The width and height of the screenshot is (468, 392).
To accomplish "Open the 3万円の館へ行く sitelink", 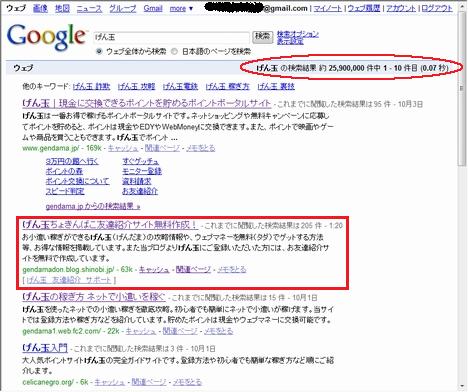I will [72, 162].
